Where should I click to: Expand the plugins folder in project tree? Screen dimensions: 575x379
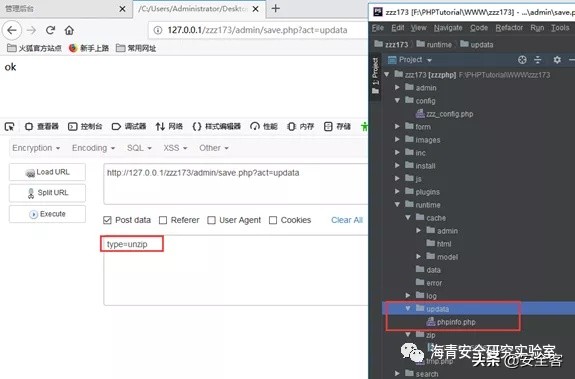(397, 191)
